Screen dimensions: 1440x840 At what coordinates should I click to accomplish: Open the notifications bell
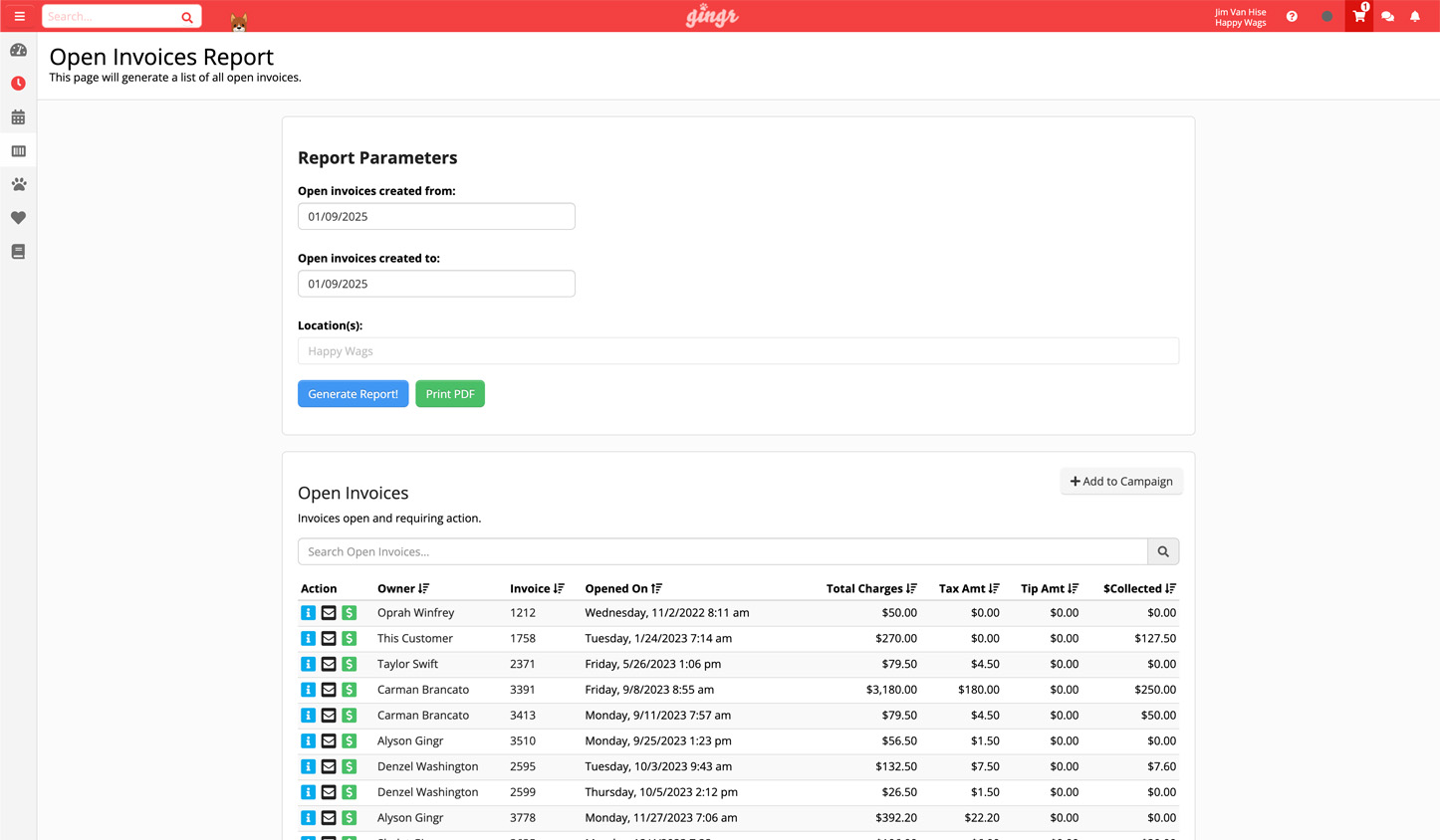[1414, 17]
